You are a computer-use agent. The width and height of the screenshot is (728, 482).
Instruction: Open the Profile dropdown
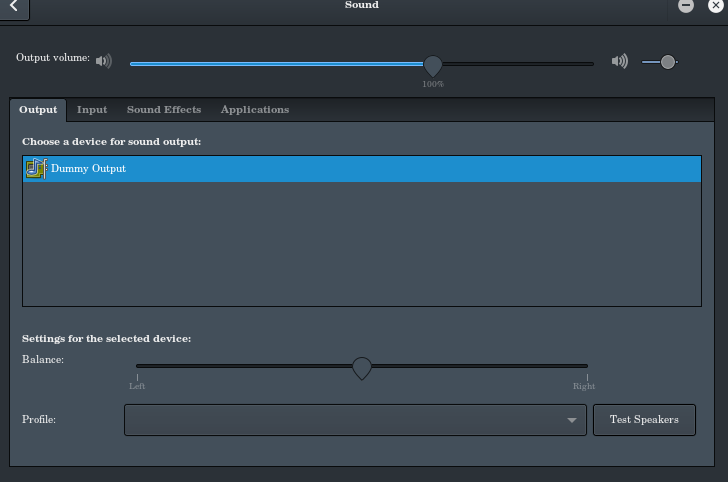pyautogui.click(x=355, y=420)
